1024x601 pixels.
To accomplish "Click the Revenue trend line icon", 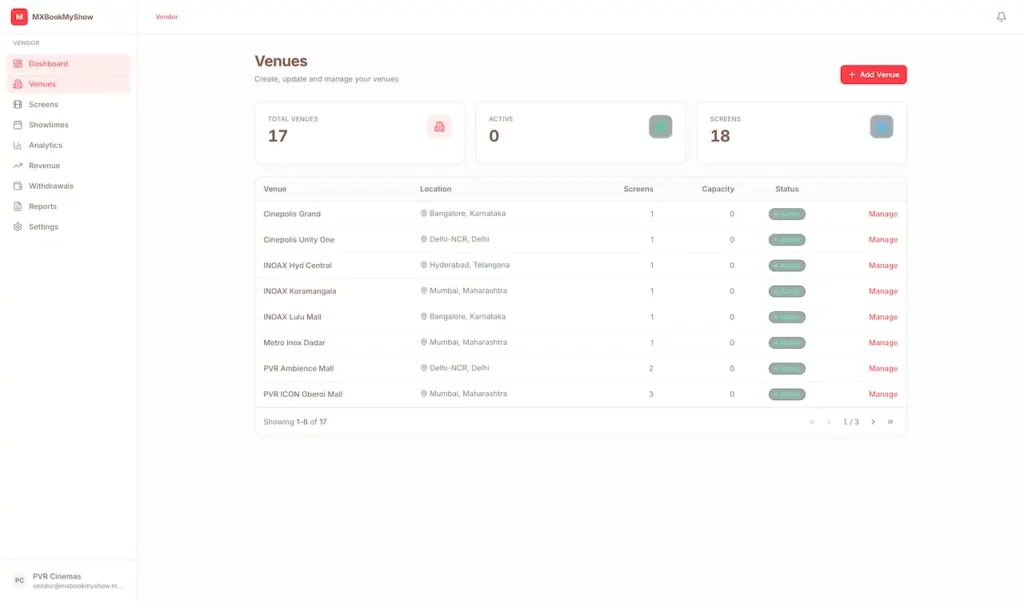I will point(18,165).
